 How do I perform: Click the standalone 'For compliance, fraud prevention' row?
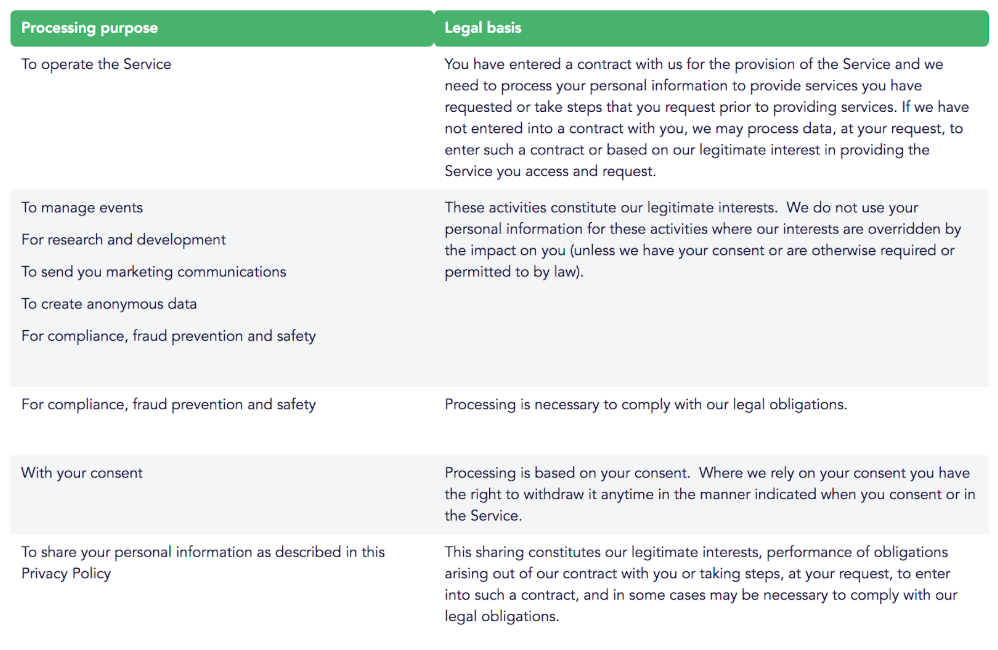pyautogui.click(x=168, y=405)
